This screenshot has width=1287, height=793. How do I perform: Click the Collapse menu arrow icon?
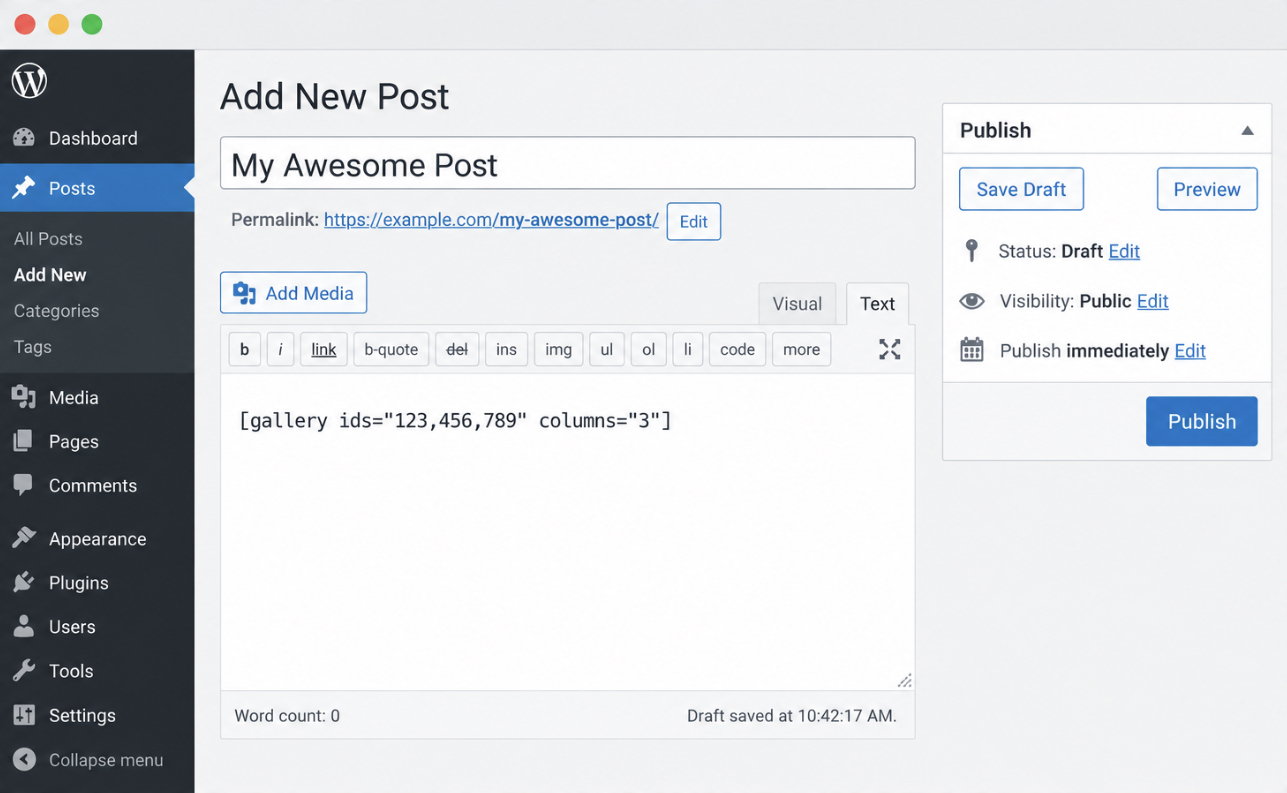pyautogui.click(x=24, y=759)
